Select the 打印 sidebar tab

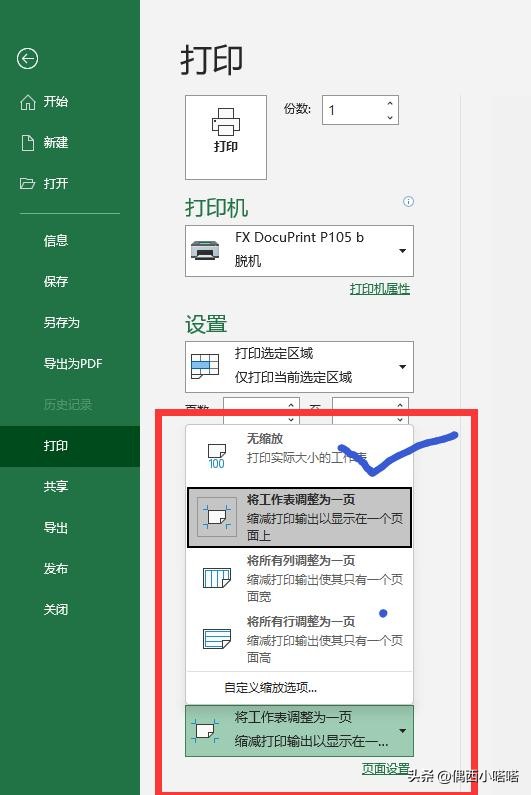[x=70, y=446]
